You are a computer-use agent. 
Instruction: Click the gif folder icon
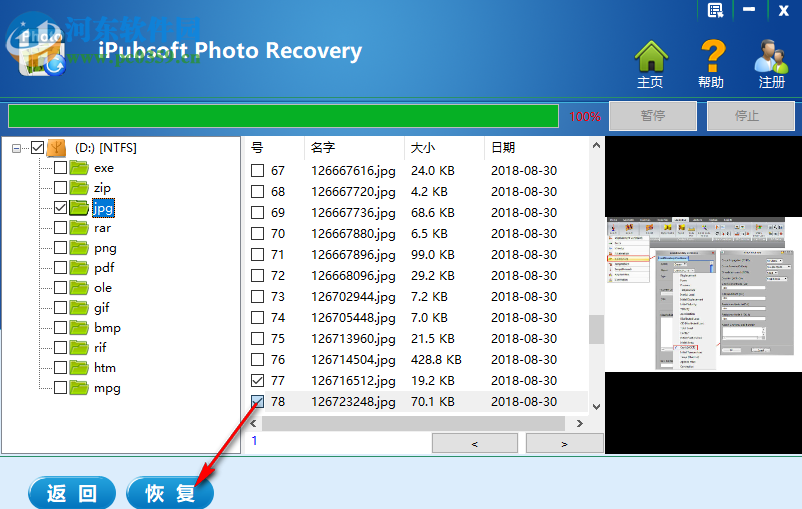[79, 307]
